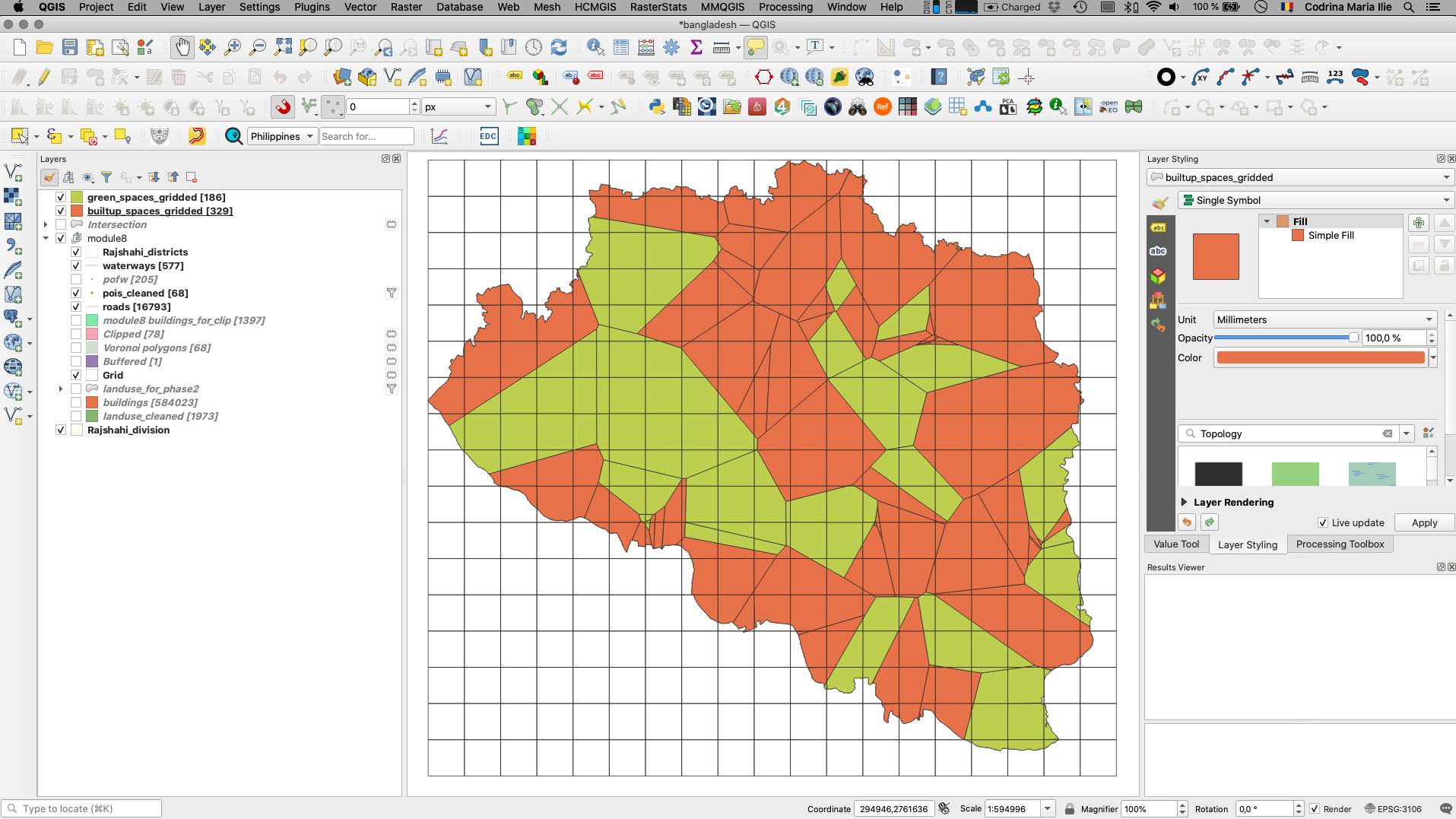1456x819 pixels.
Task: Open the Philippines dropdown in toolbar
Action: click(x=282, y=137)
